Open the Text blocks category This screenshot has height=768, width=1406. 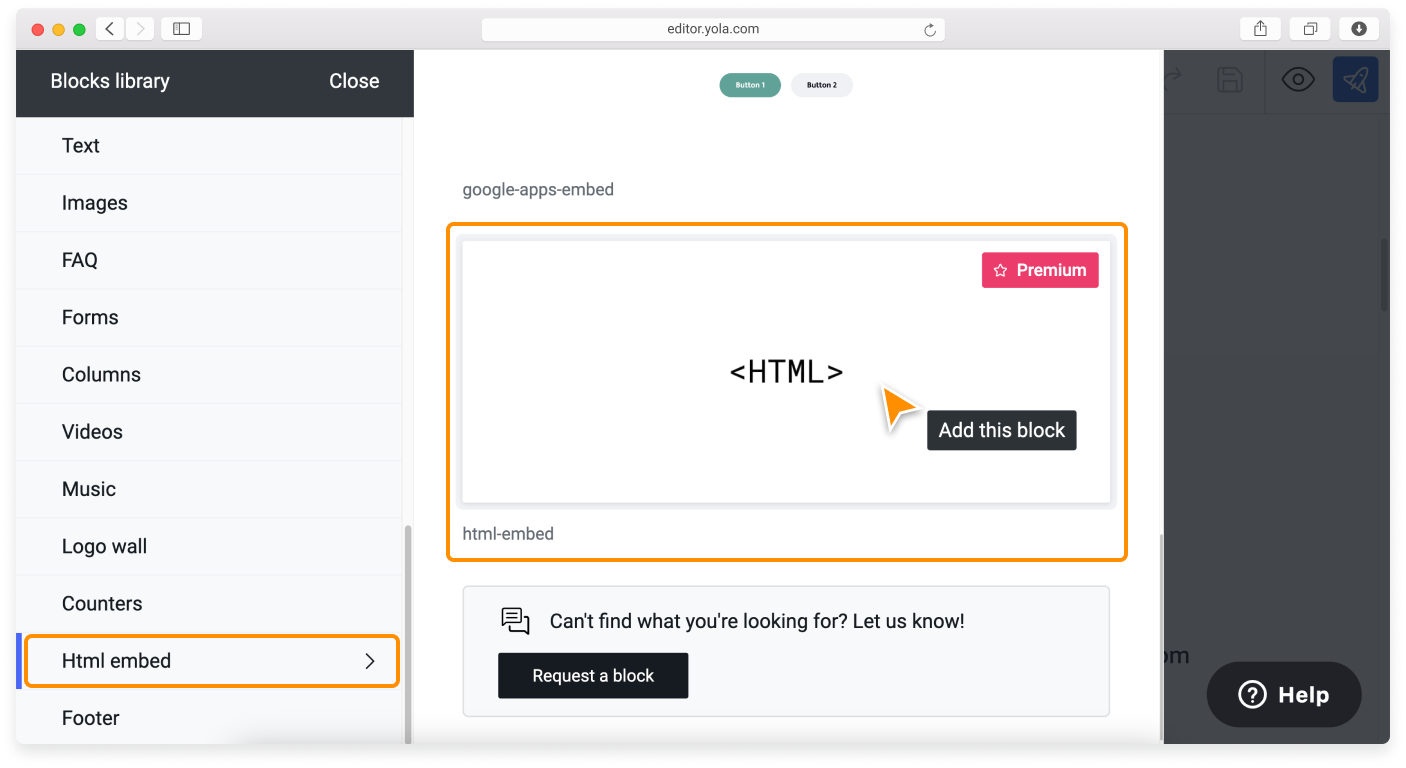pos(80,145)
